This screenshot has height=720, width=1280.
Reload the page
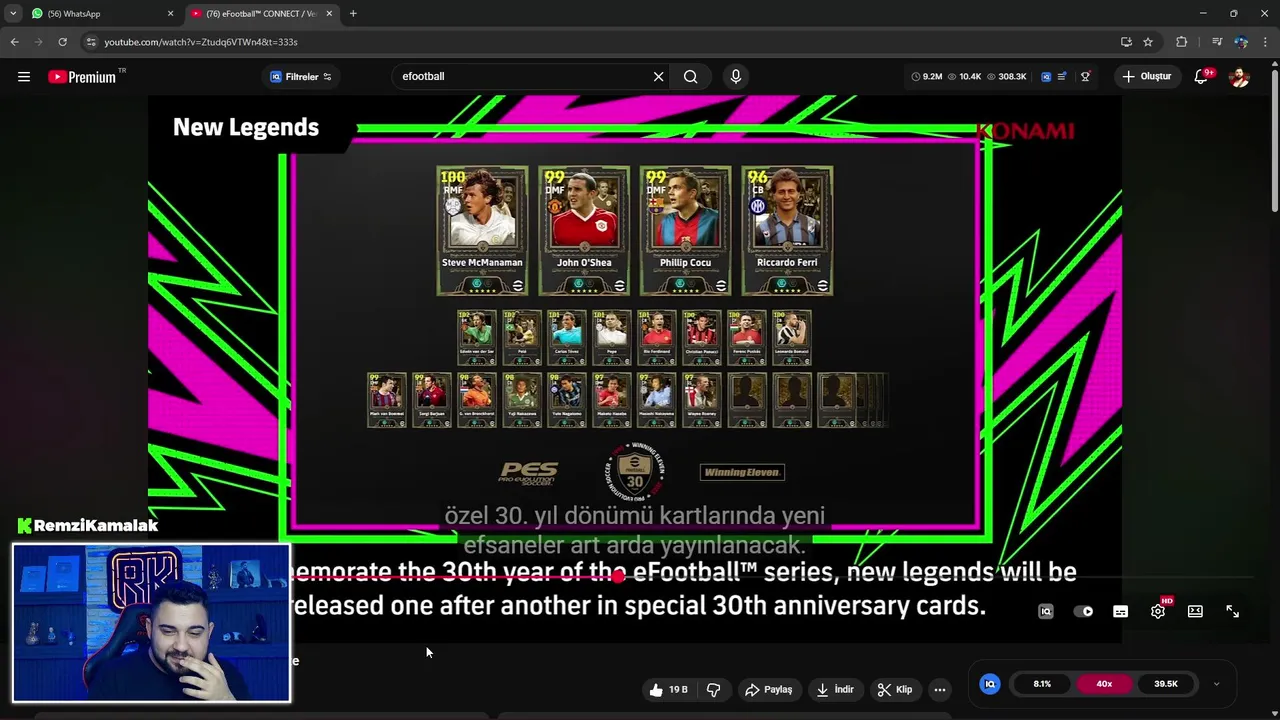coord(62,42)
